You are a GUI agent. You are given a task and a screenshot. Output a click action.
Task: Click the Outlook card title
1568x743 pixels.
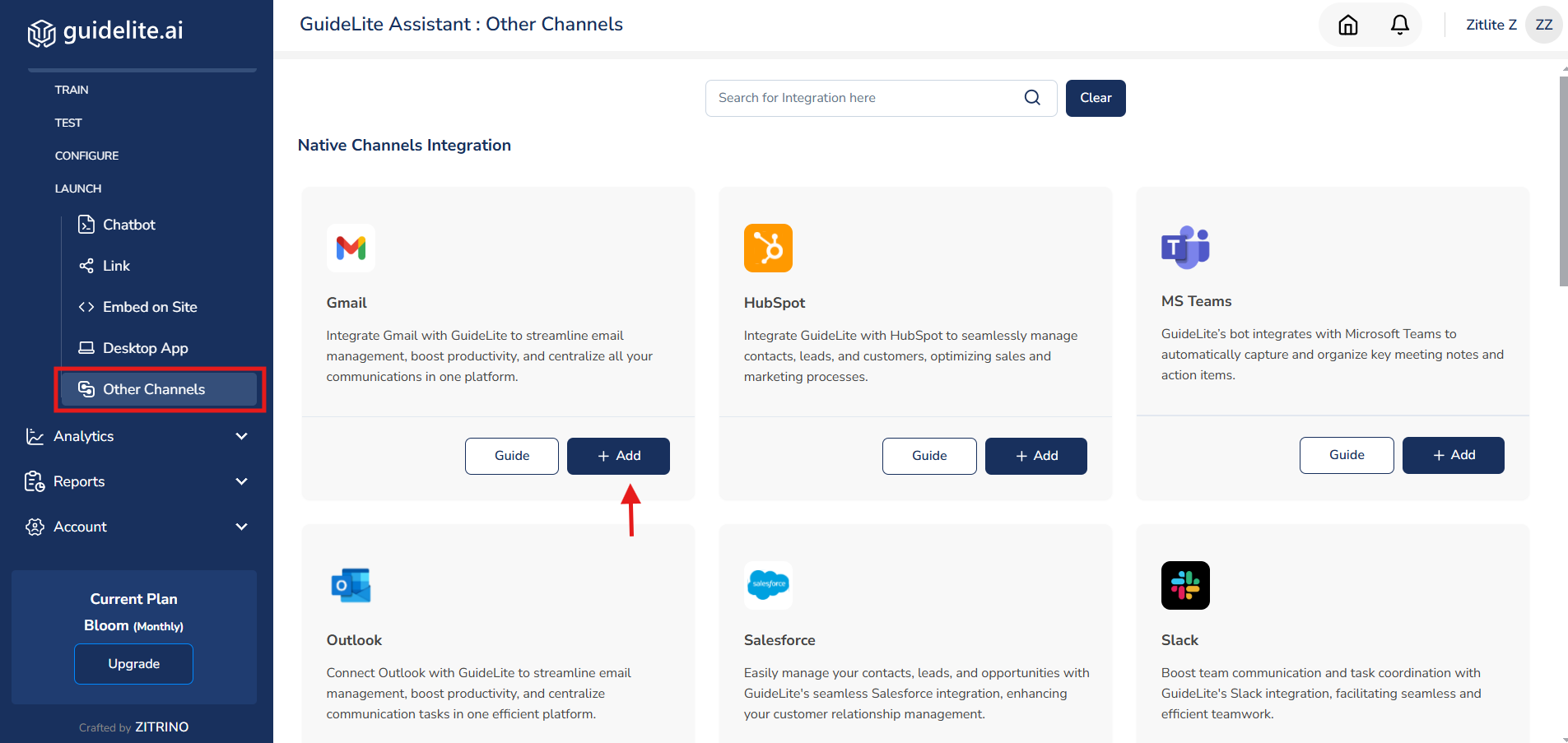point(354,640)
